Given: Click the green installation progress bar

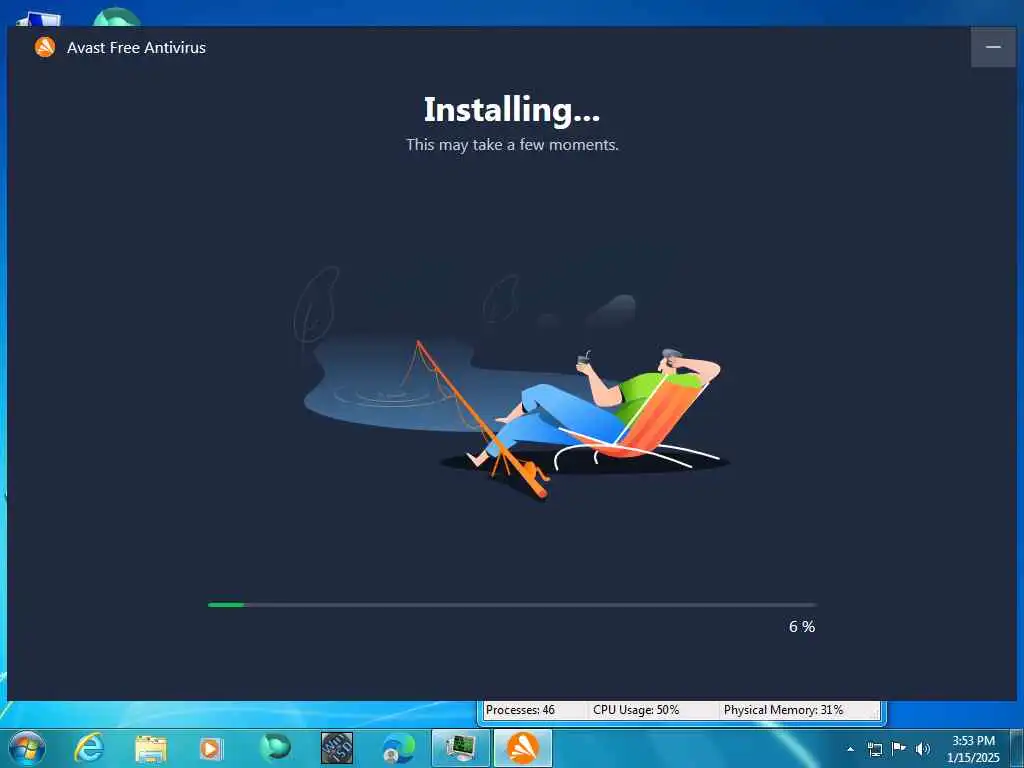Looking at the screenshot, I should [512, 605].
